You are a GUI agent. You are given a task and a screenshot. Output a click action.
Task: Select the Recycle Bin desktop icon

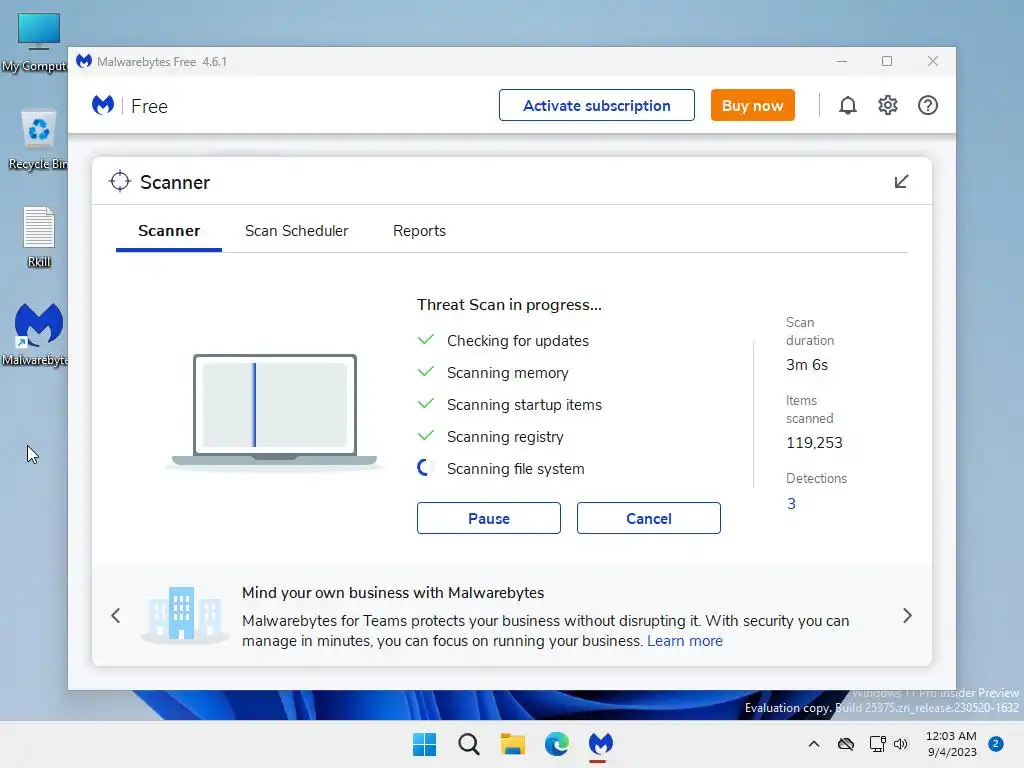click(38, 140)
